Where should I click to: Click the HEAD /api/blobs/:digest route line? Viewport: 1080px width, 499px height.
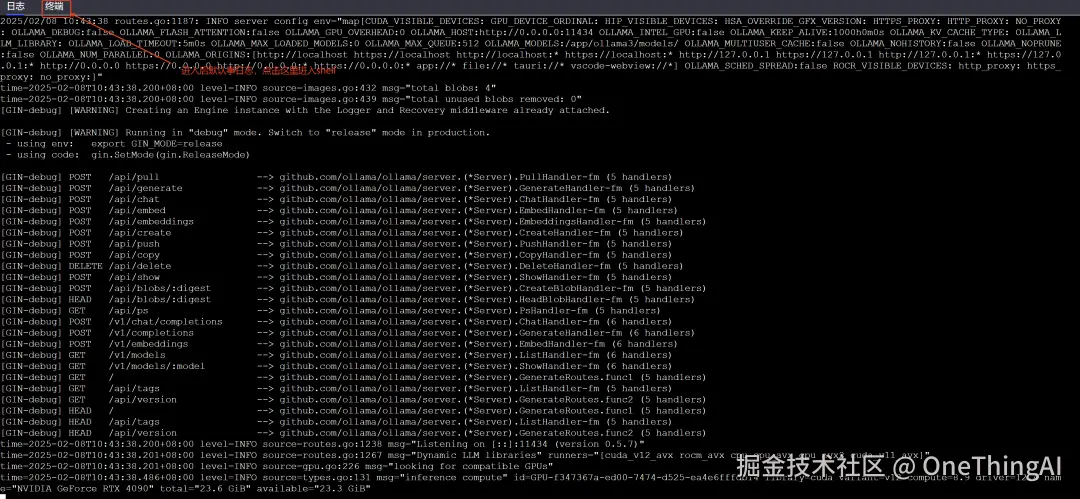pos(347,299)
